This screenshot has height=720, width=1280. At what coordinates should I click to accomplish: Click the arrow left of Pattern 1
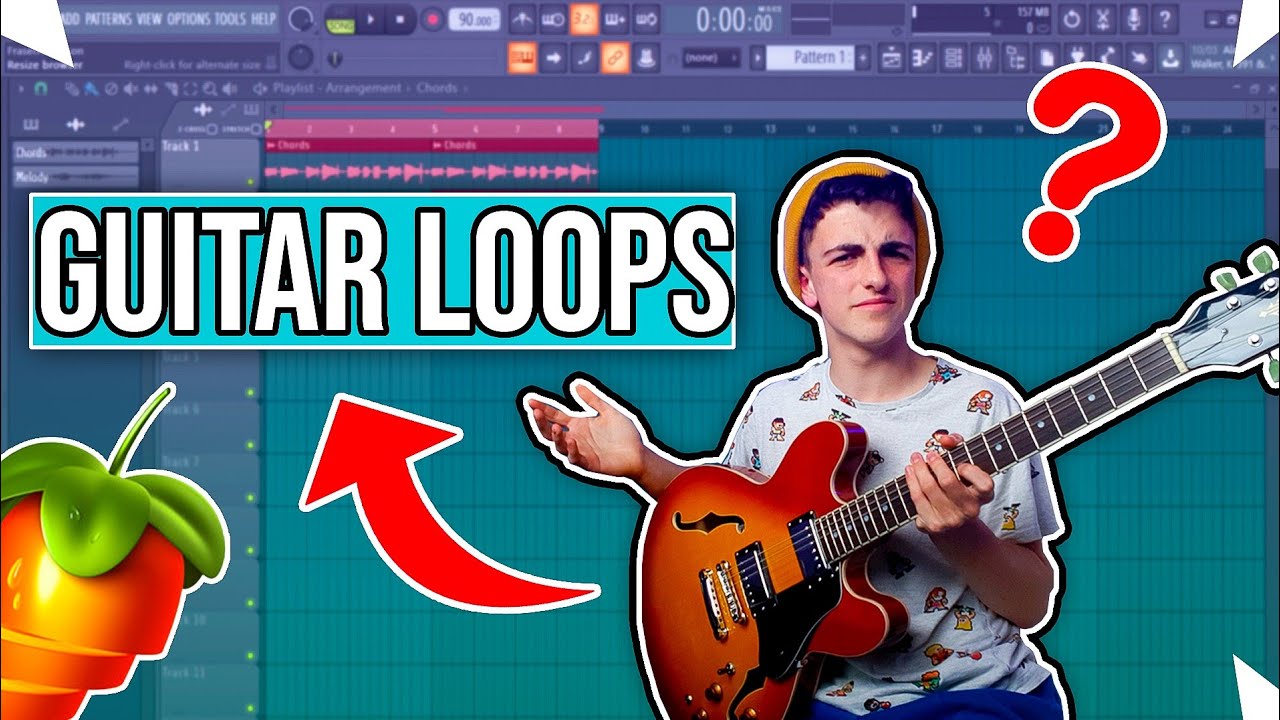tap(758, 58)
